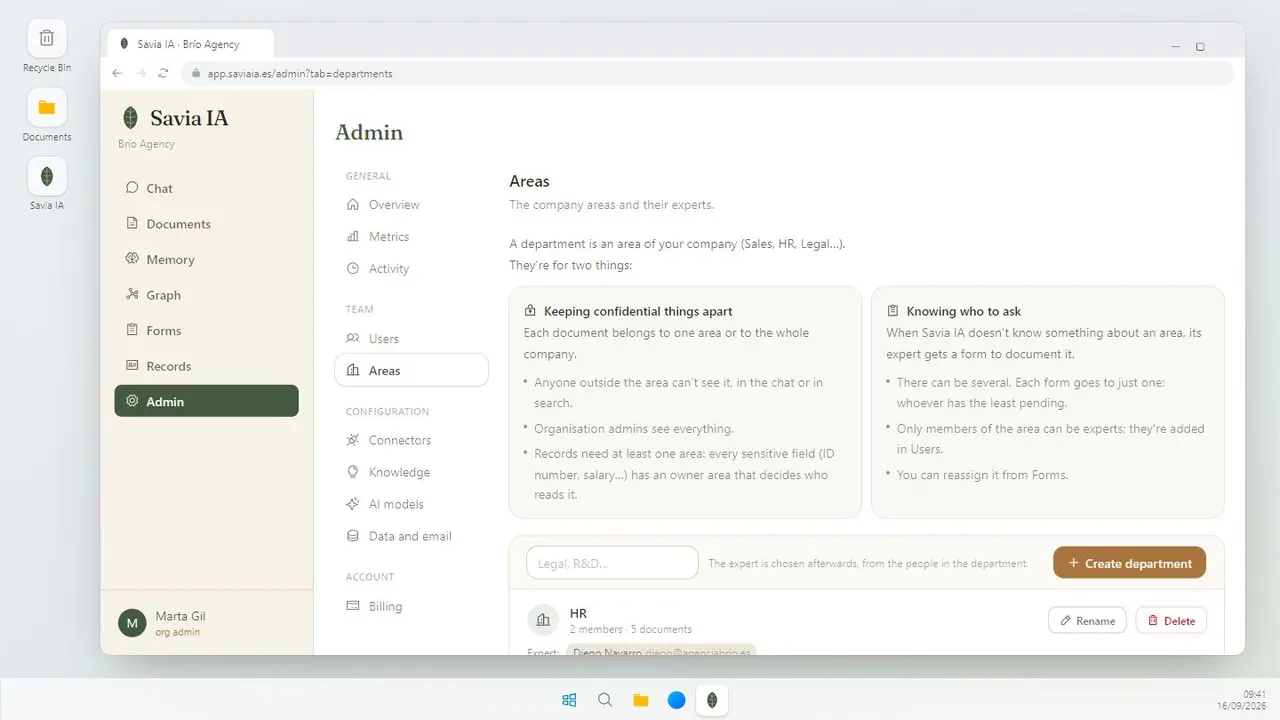Go to Users under Team
This screenshot has height=720, width=1280.
point(411,339)
